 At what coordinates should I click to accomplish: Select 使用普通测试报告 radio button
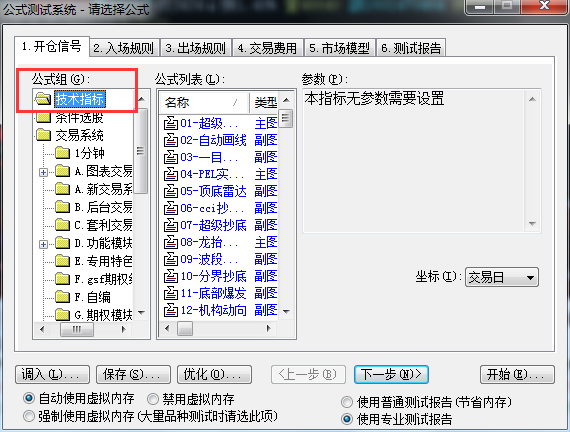347,402
